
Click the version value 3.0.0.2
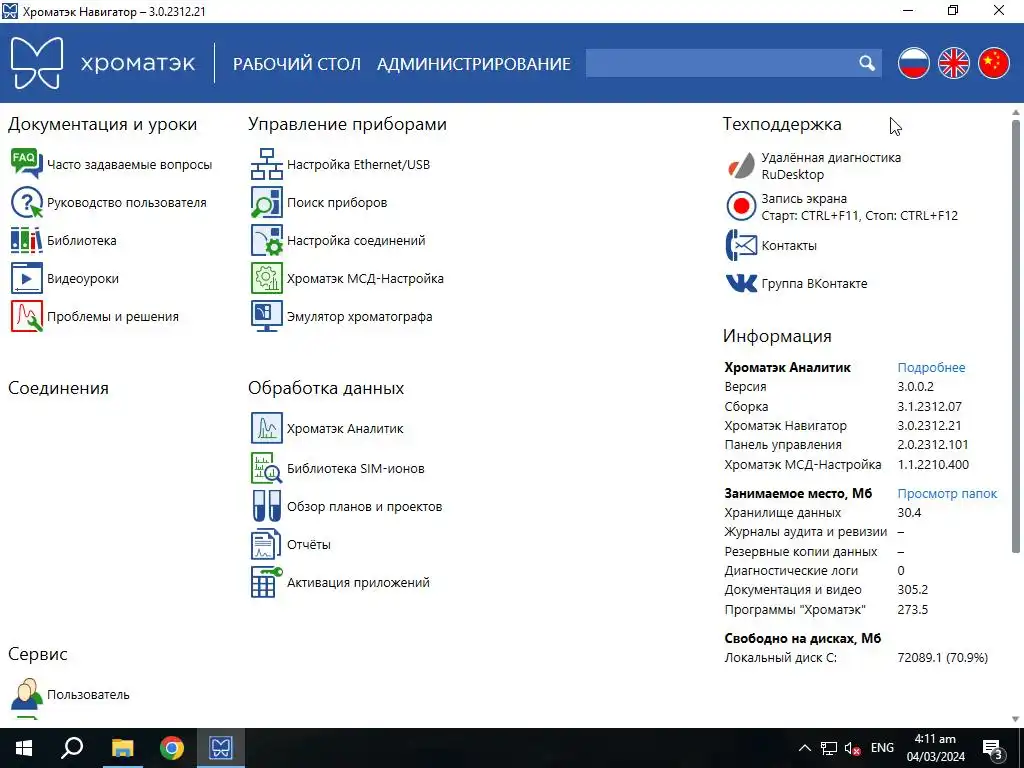click(916, 387)
